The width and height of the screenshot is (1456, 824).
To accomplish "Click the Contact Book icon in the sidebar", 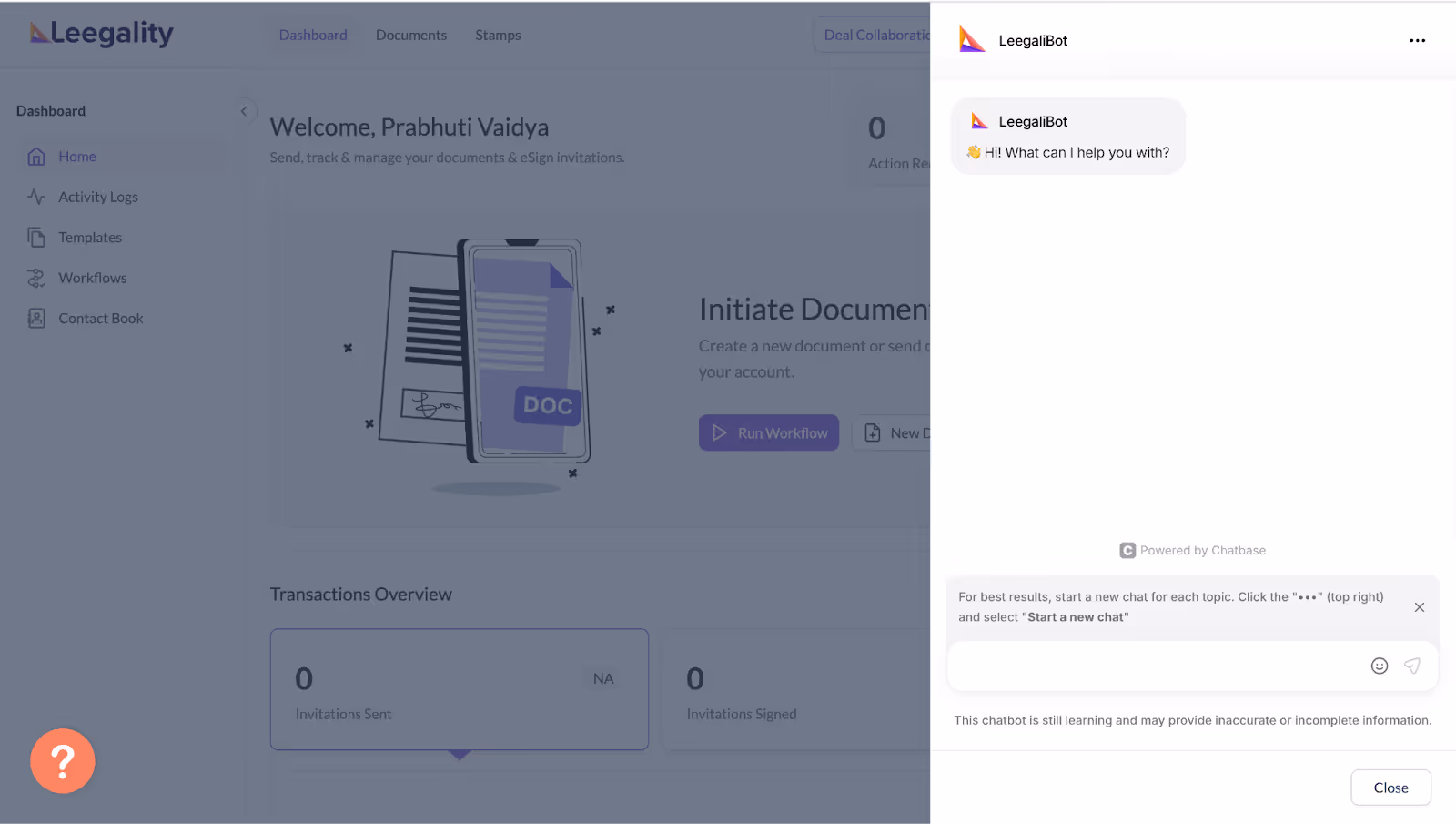I will point(36,319).
